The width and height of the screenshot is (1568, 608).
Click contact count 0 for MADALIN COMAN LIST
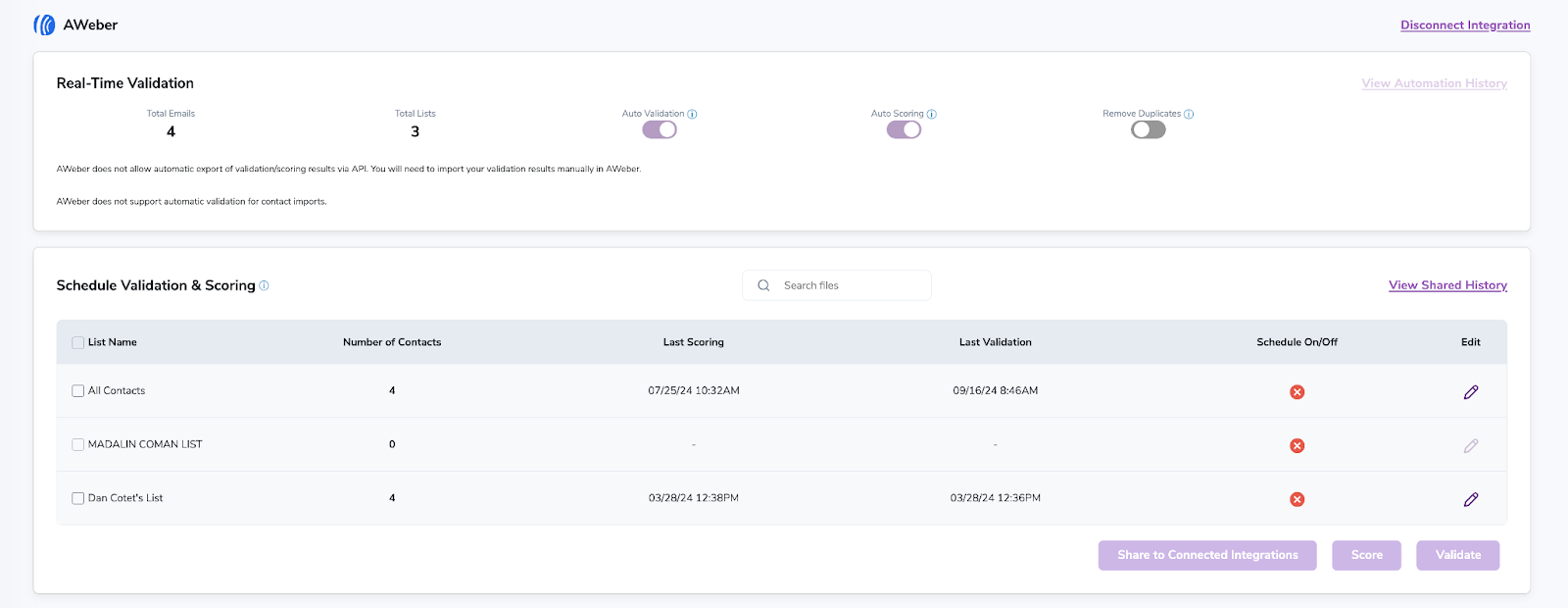392,444
